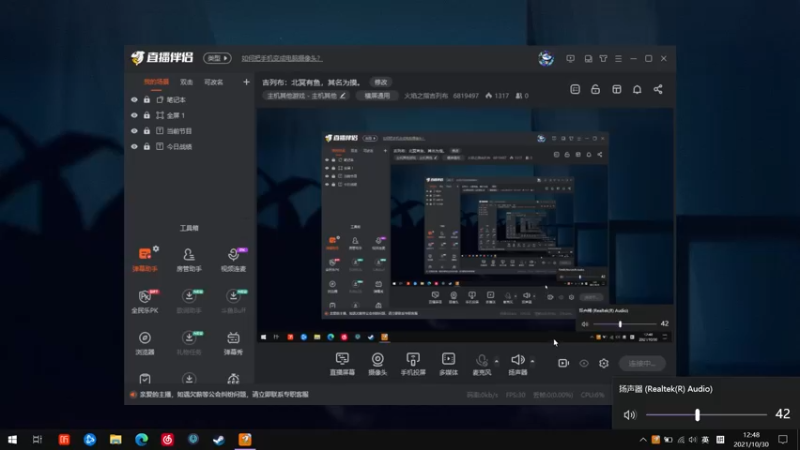The image size is (800, 450).
Task: Expand the microphone options arrow
Action: pyautogui.click(x=496, y=361)
